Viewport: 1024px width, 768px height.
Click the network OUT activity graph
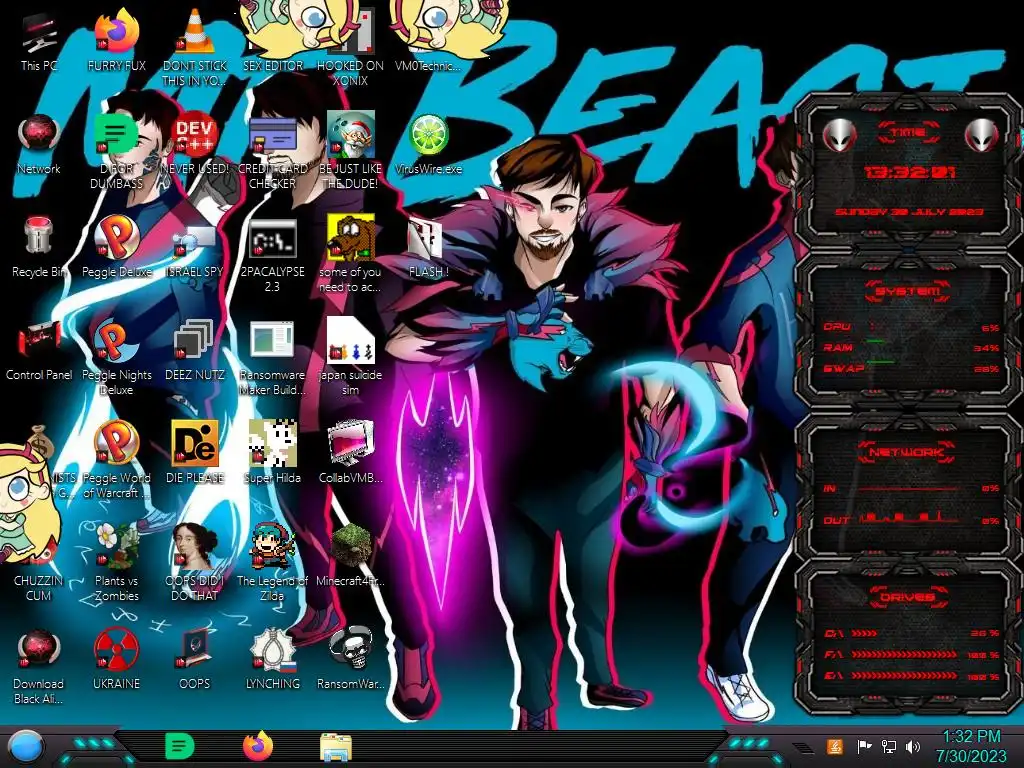pos(910,518)
